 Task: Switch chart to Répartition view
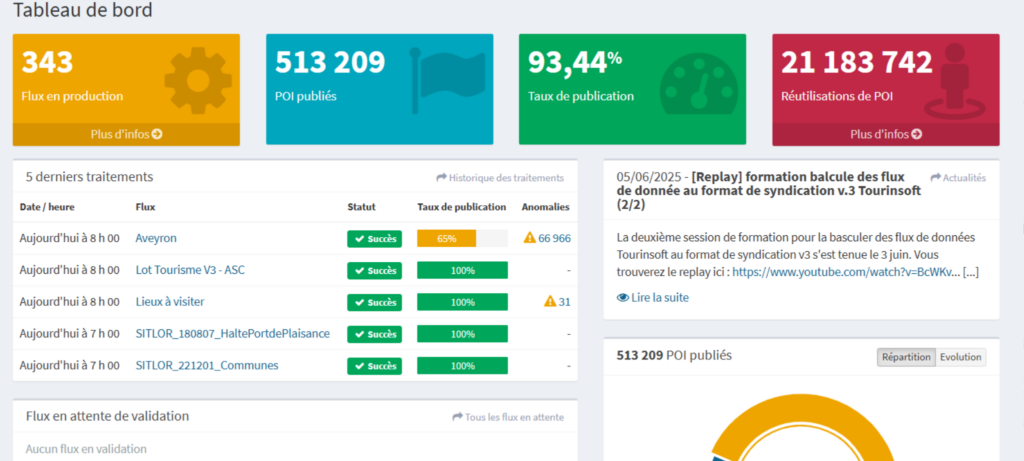(x=906, y=357)
